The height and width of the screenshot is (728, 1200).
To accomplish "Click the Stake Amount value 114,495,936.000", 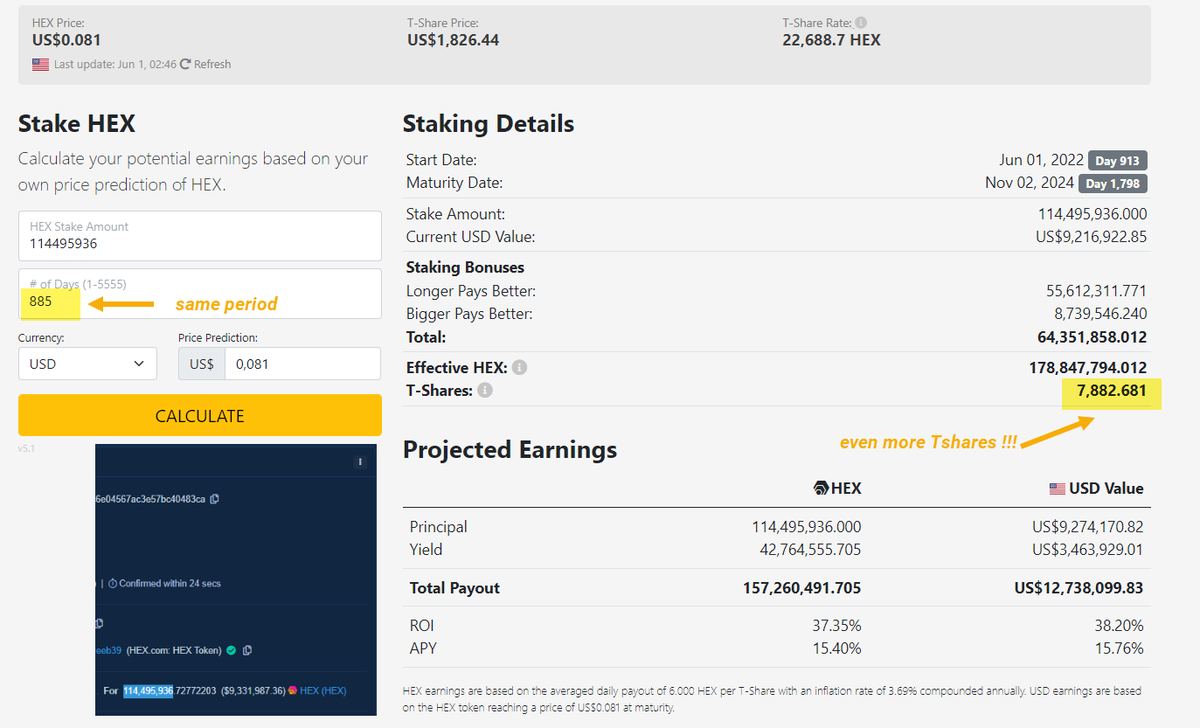I will click(1093, 214).
